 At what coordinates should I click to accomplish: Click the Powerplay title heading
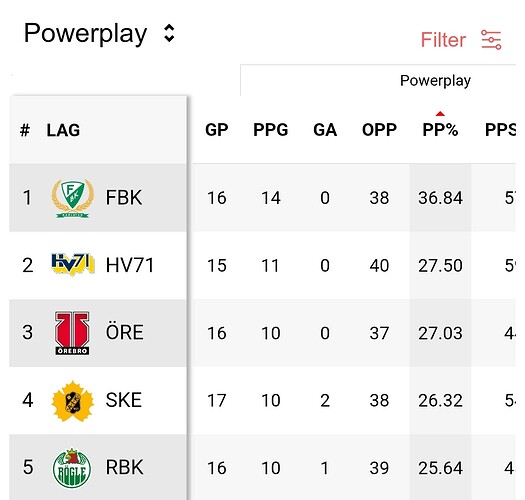(x=86, y=33)
